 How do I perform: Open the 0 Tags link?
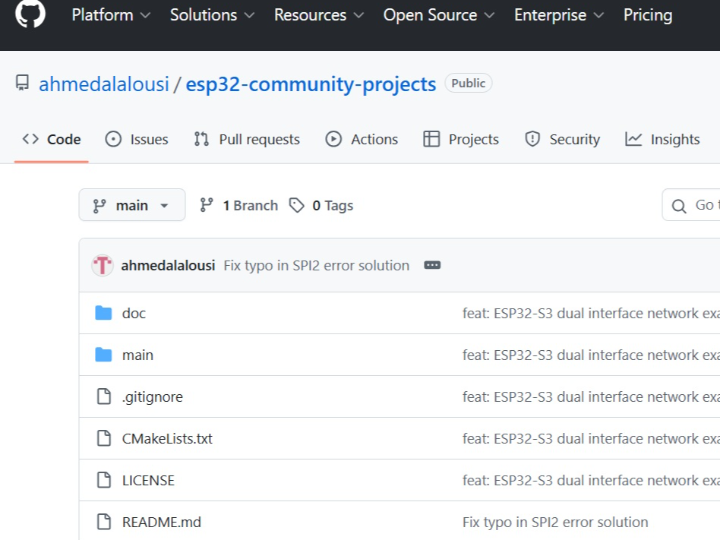[321, 205]
